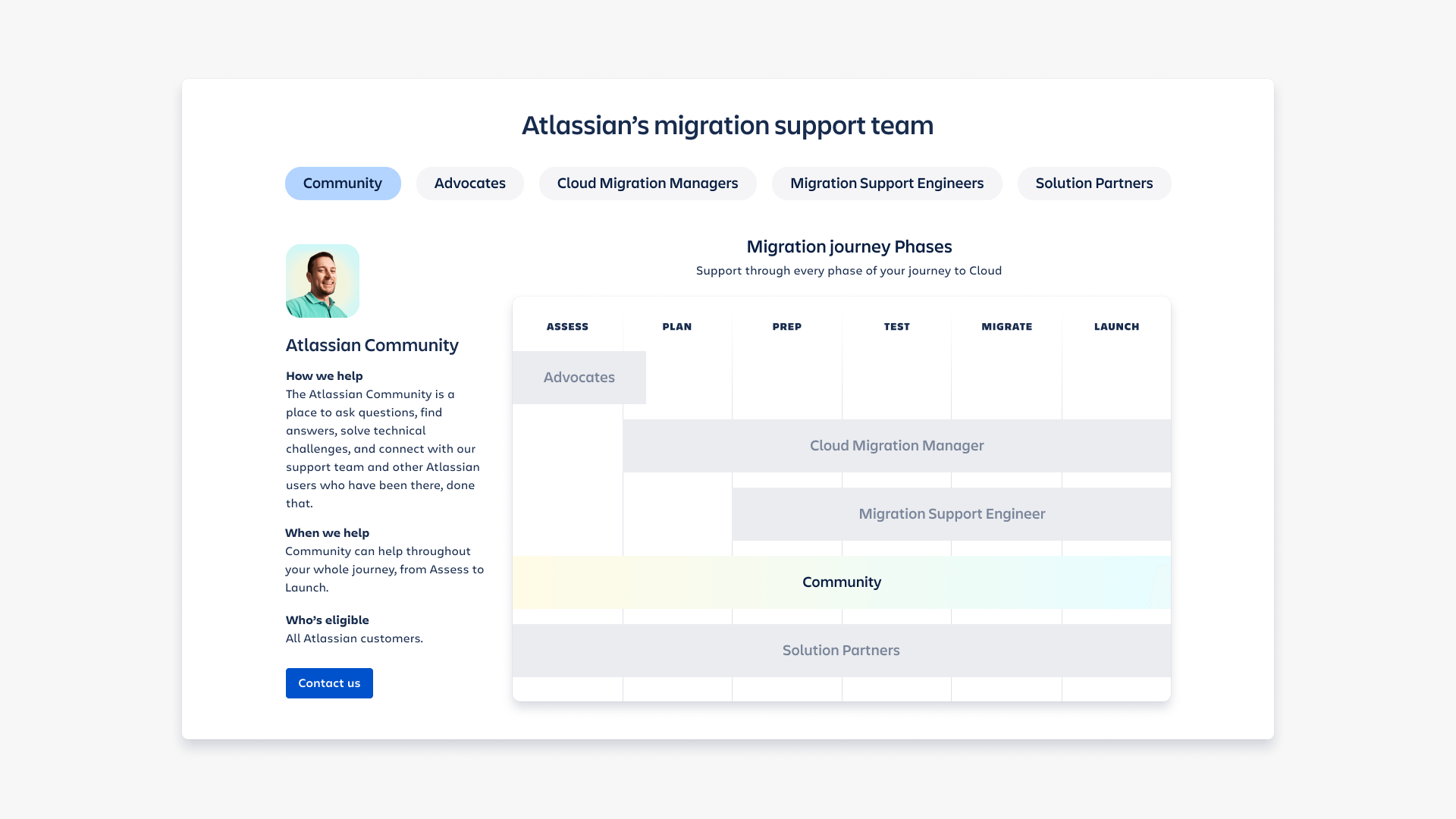The image size is (1456, 819).
Task: Select the Community tab
Action: point(343,184)
